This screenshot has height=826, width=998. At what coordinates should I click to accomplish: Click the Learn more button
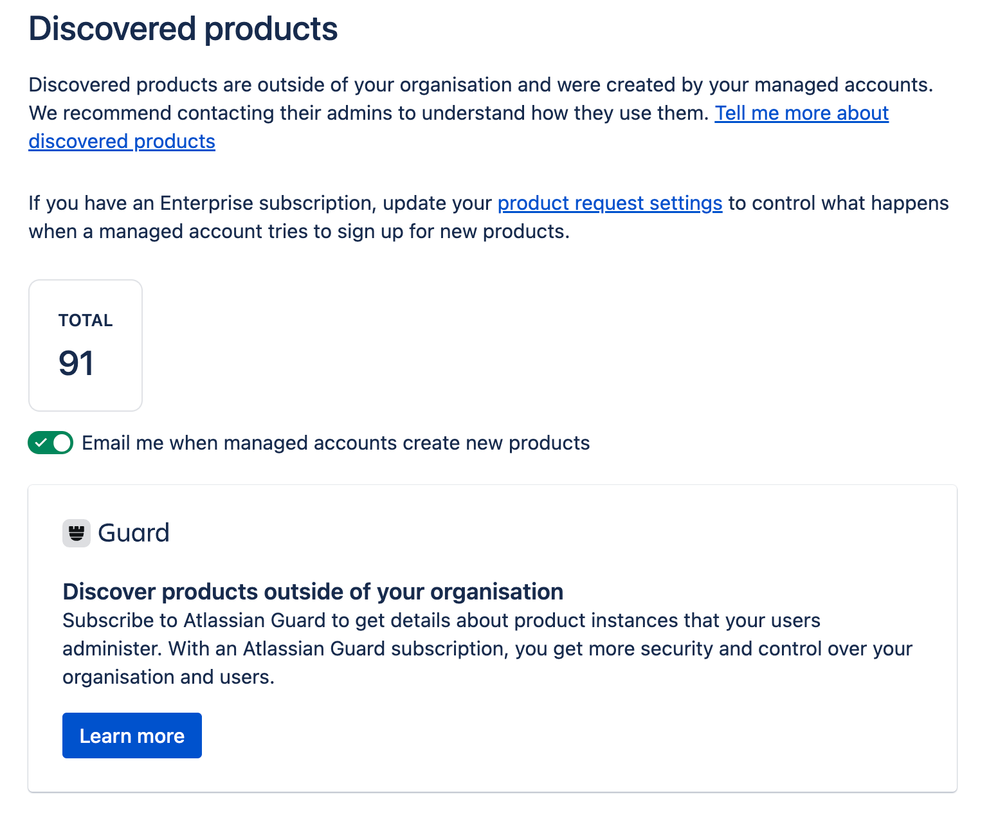tap(132, 736)
